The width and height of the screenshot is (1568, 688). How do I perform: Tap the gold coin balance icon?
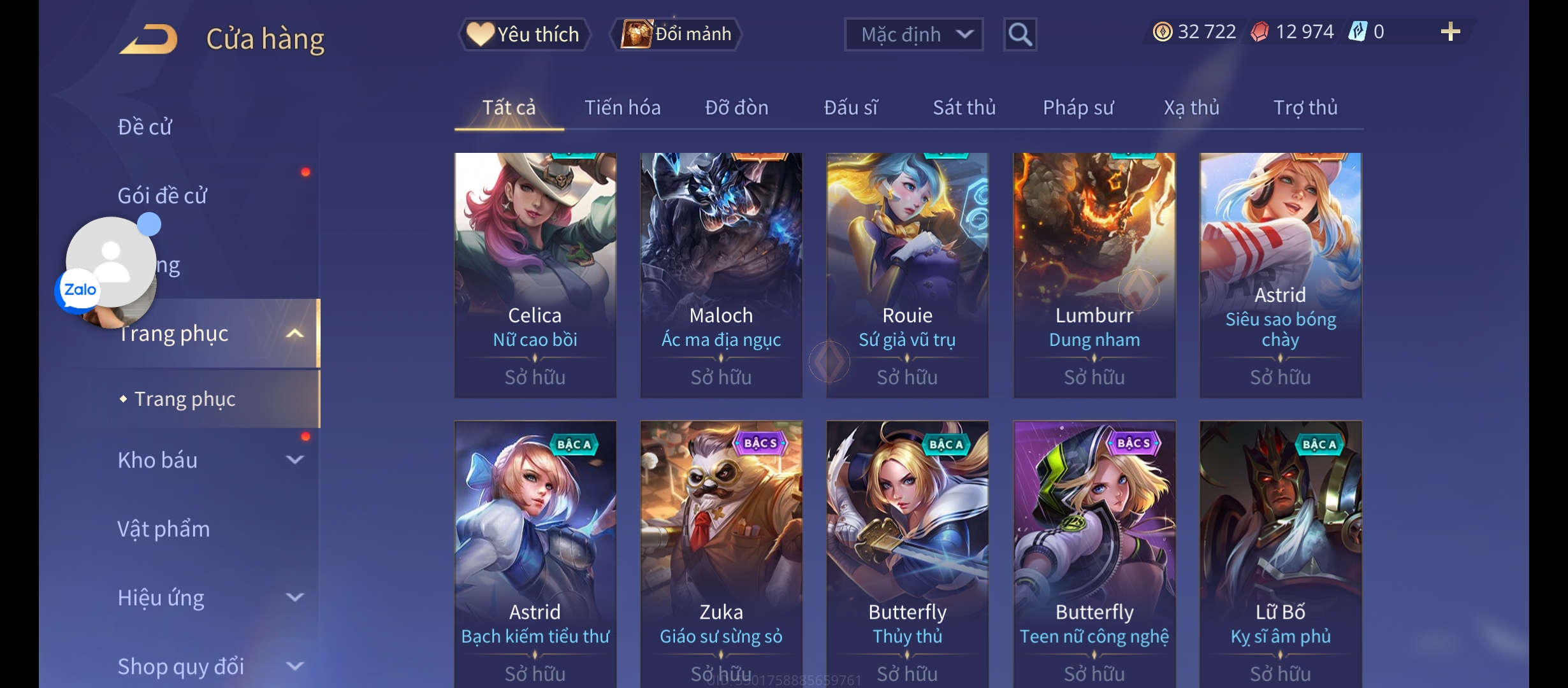click(x=1163, y=32)
